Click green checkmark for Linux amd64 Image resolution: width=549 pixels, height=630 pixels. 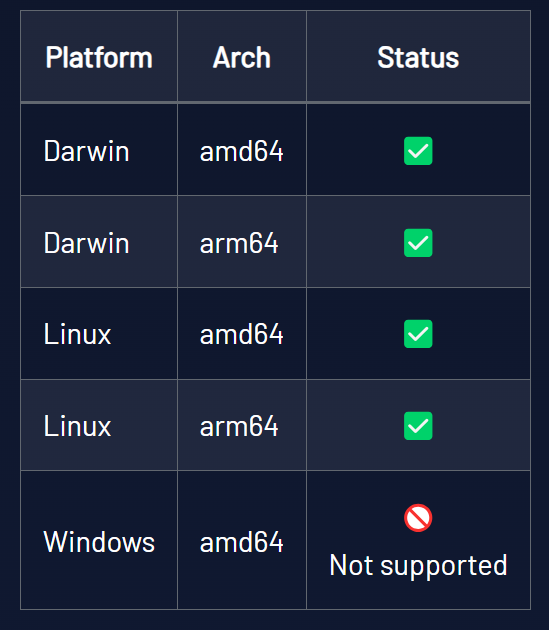(418, 334)
